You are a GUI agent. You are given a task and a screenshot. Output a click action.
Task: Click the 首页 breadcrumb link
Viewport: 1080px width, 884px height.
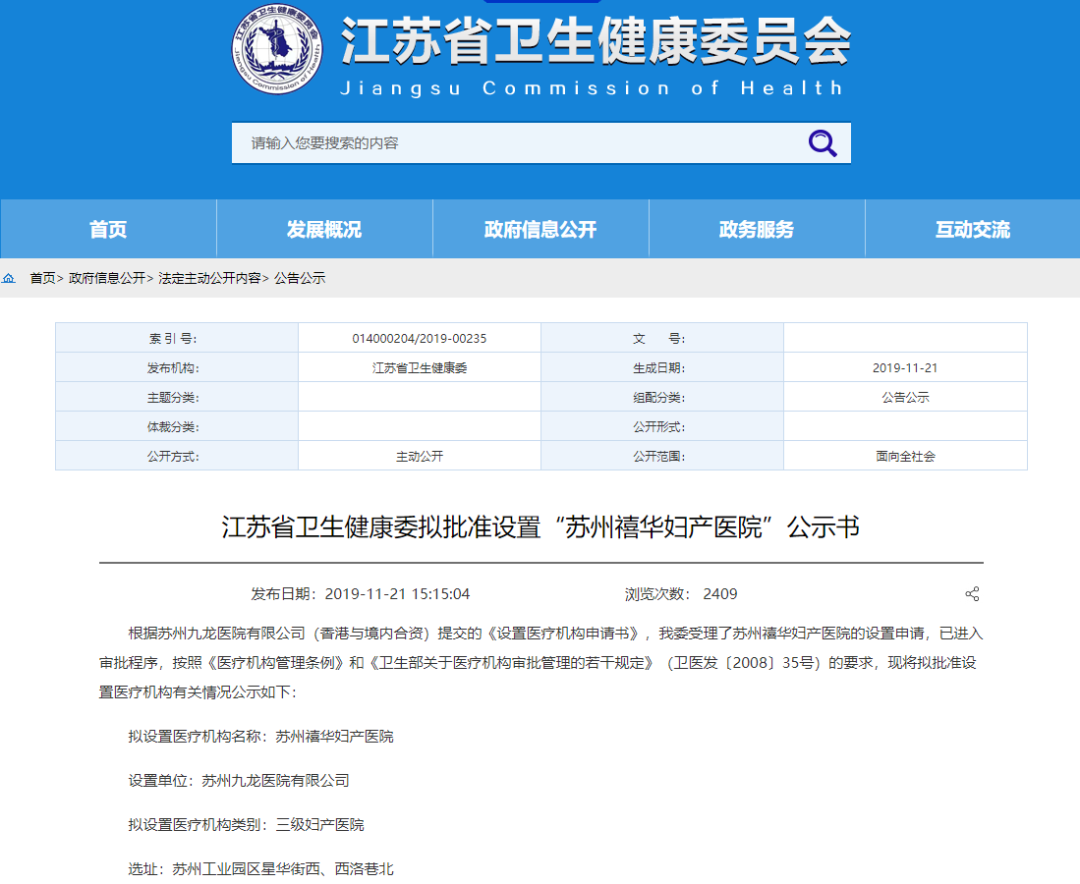coord(42,278)
